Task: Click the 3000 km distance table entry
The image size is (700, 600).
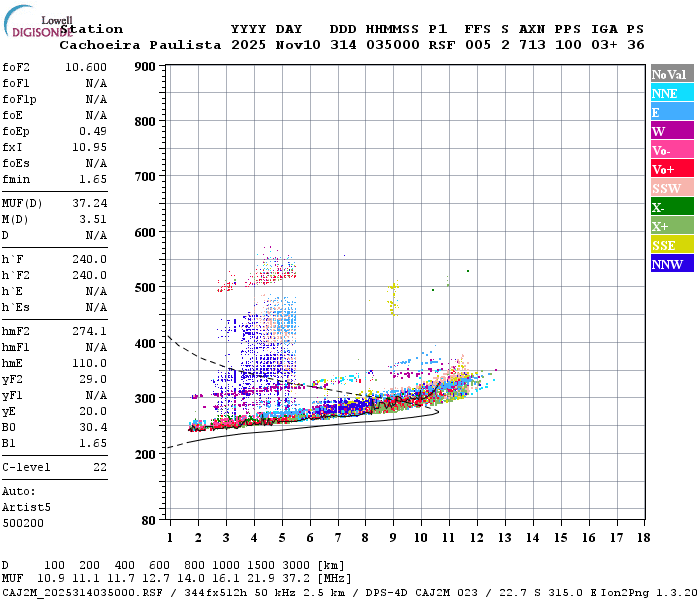Action: [296, 565]
